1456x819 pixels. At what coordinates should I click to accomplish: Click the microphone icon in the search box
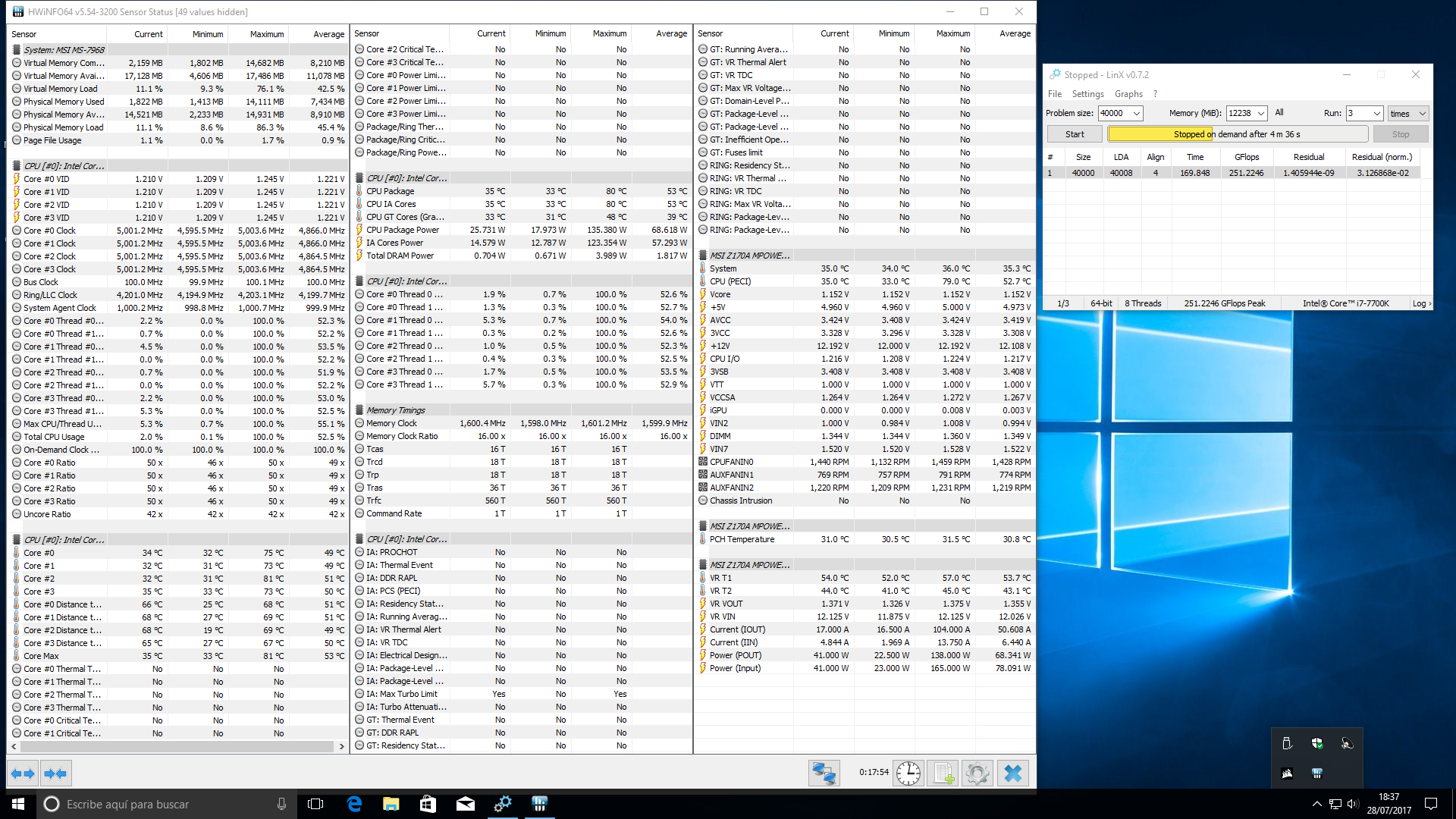281,804
